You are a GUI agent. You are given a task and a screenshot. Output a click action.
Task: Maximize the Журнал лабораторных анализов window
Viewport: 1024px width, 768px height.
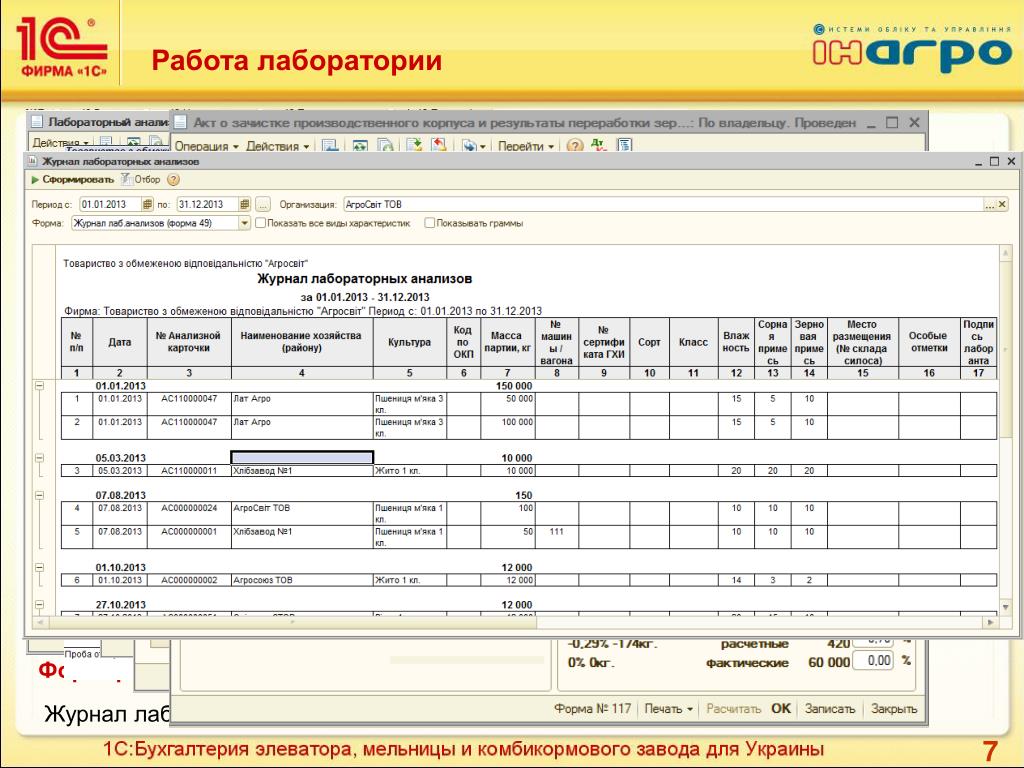[x=994, y=161]
